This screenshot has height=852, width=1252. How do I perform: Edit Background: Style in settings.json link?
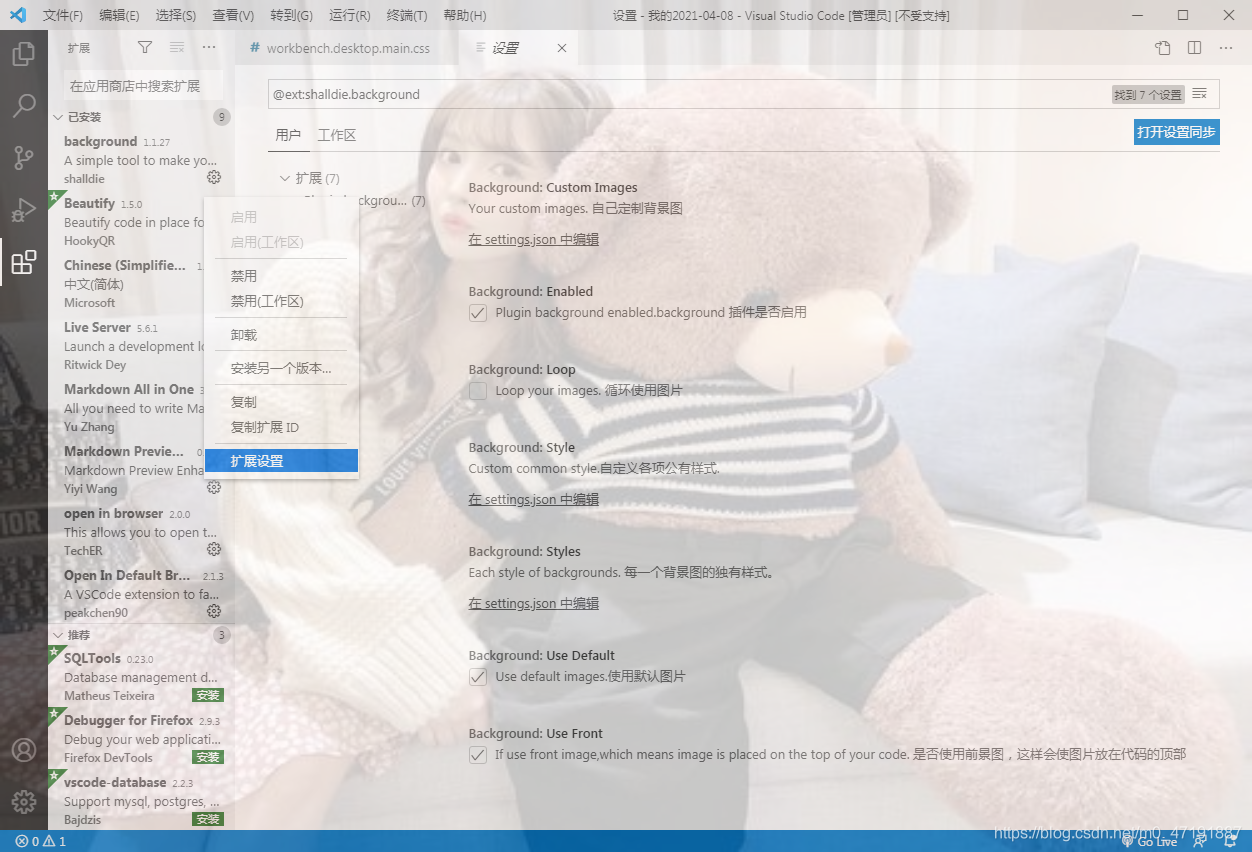(x=534, y=500)
